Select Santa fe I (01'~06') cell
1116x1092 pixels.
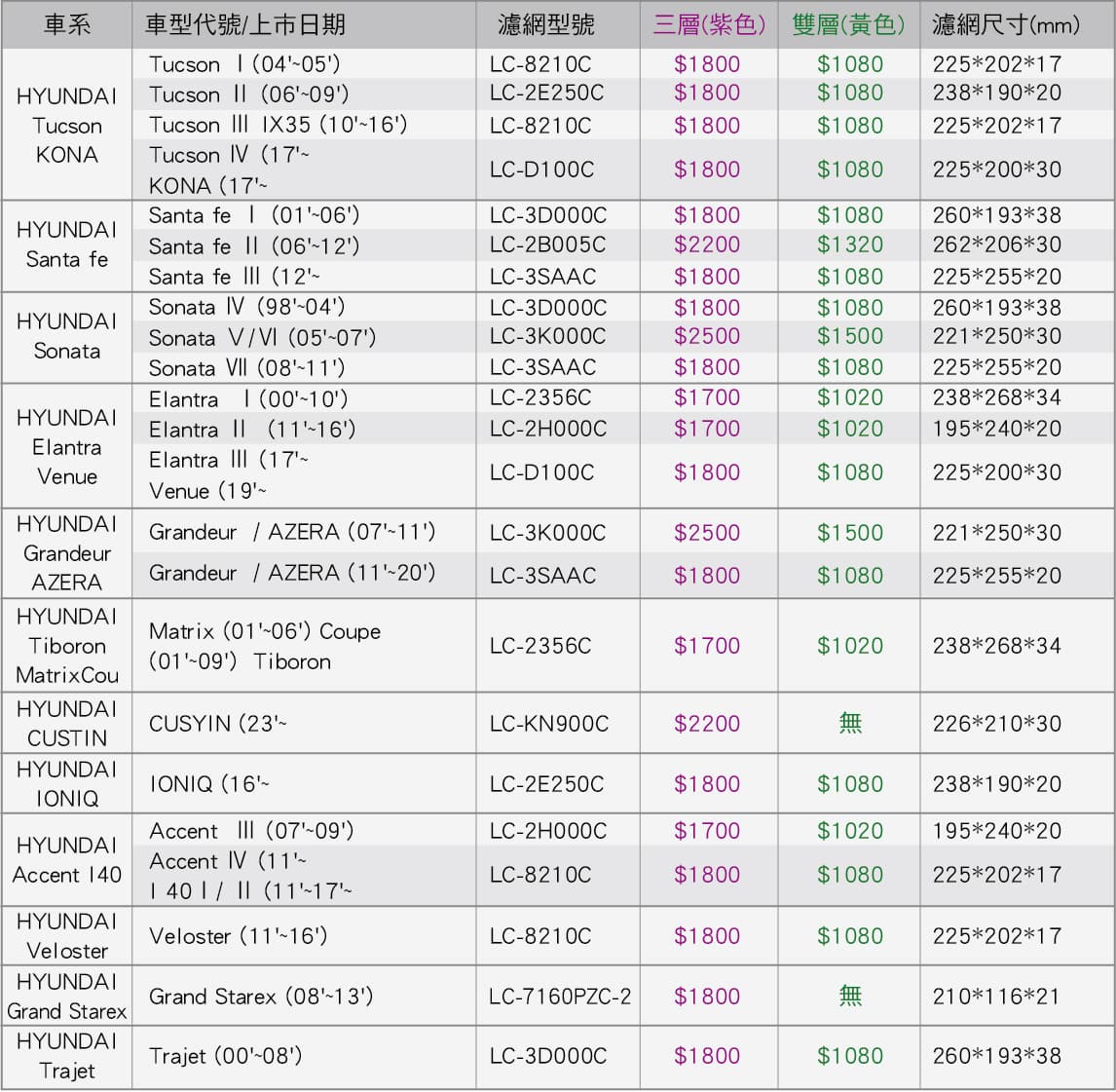tap(254, 215)
